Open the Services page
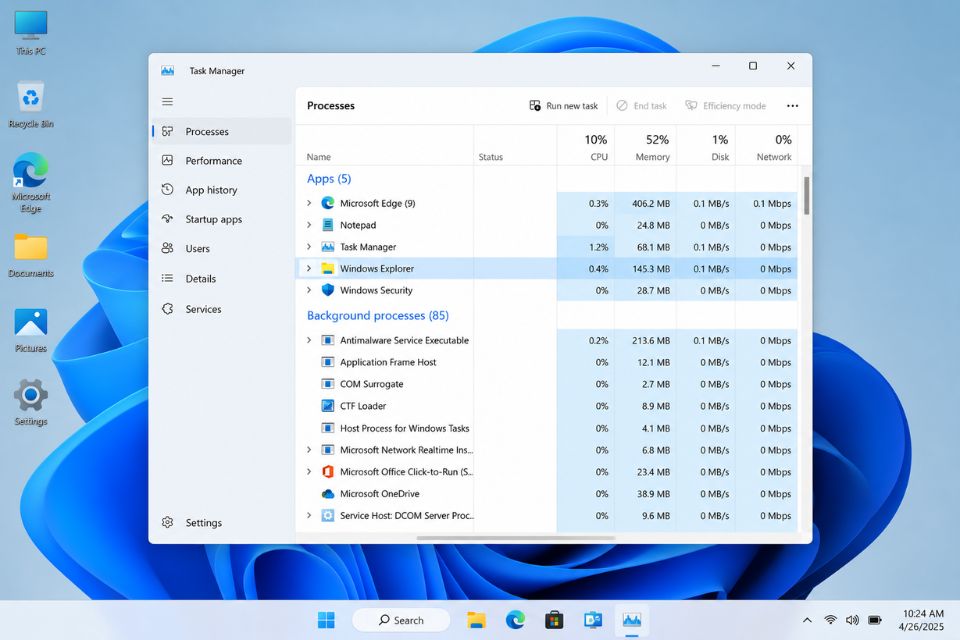Viewport: 960px width, 640px height. point(222,309)
